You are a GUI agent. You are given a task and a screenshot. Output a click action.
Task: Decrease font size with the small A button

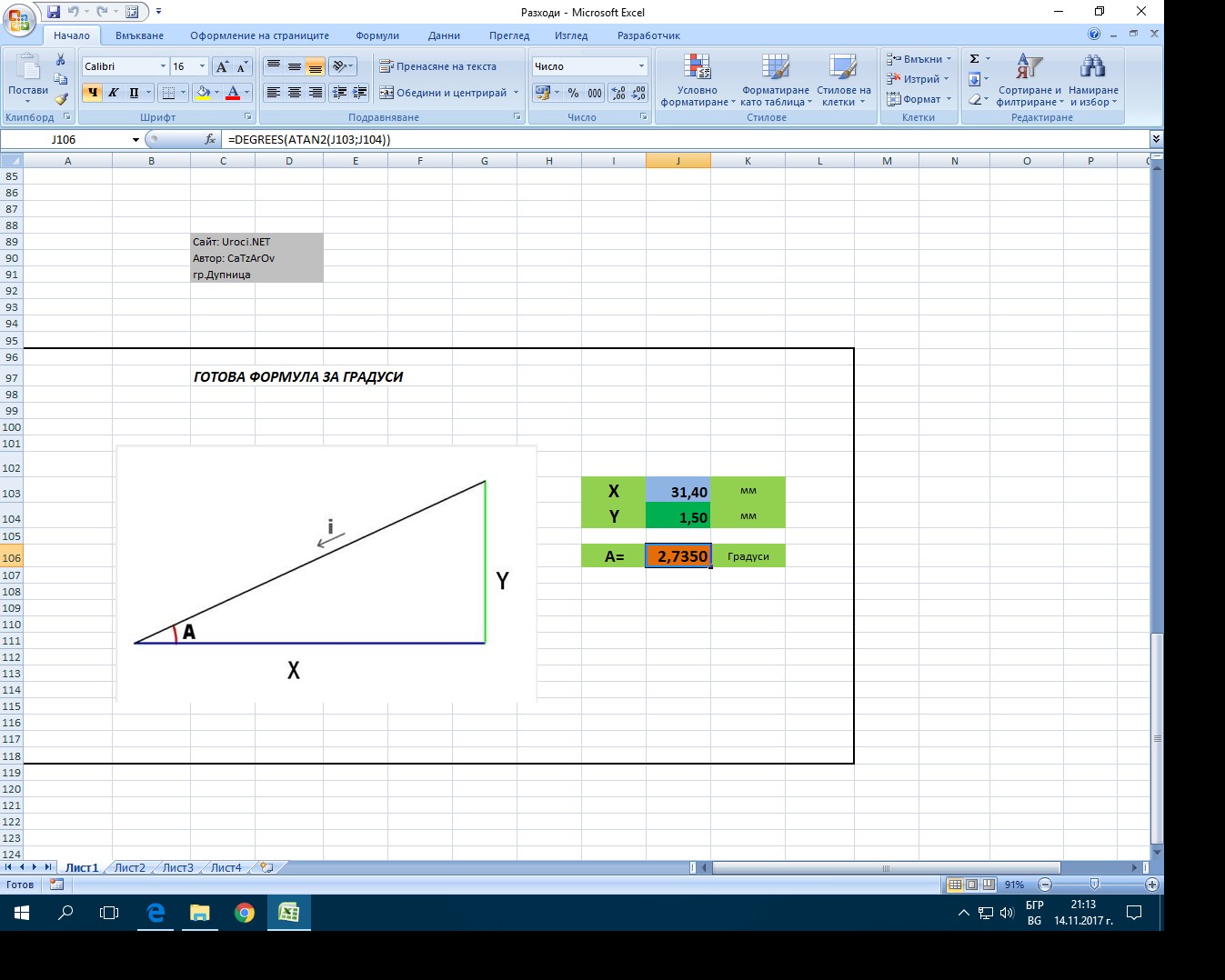pos(242,66)
